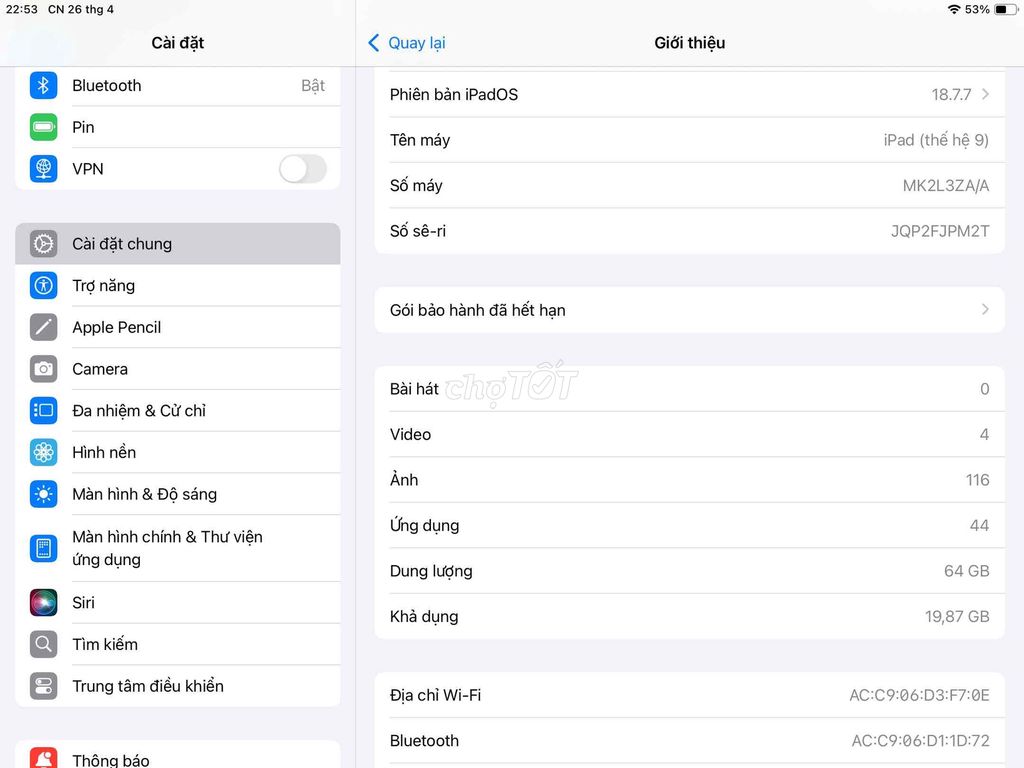This screenshot has height=768, width=1024.
Task: Tap the 53% battery percentage
Action: point(977,9)
